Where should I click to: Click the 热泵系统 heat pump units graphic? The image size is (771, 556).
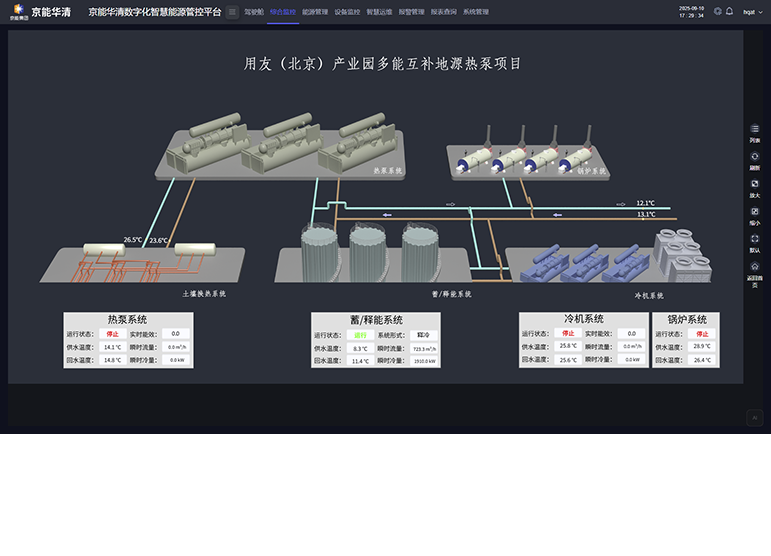tap(280, 146)
